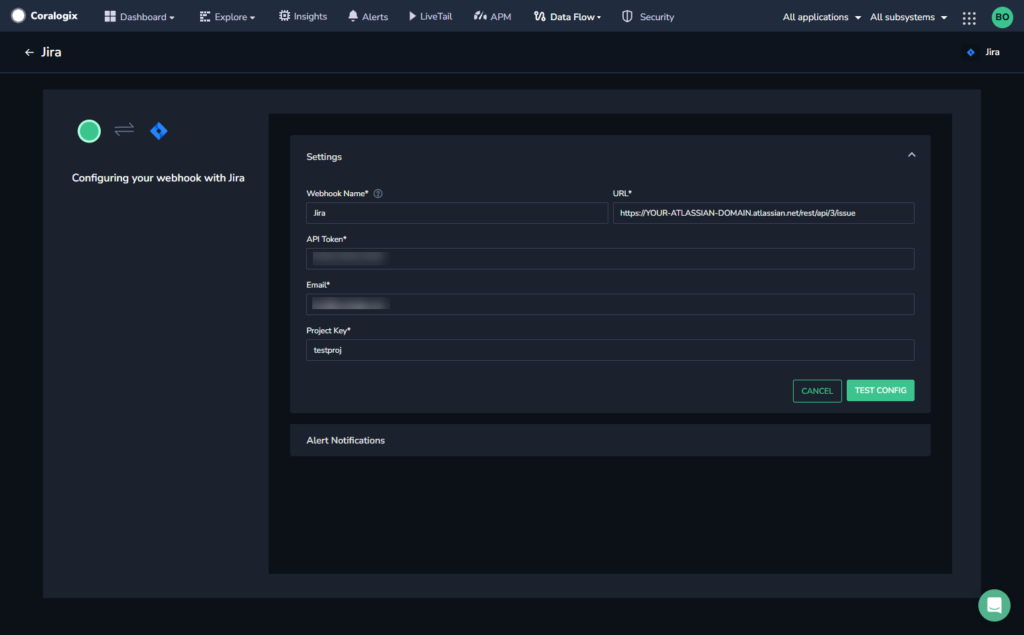Click the Explore icon
Image resolution: width=1024 pixels, height=635 pixels.
pos(204,16)
